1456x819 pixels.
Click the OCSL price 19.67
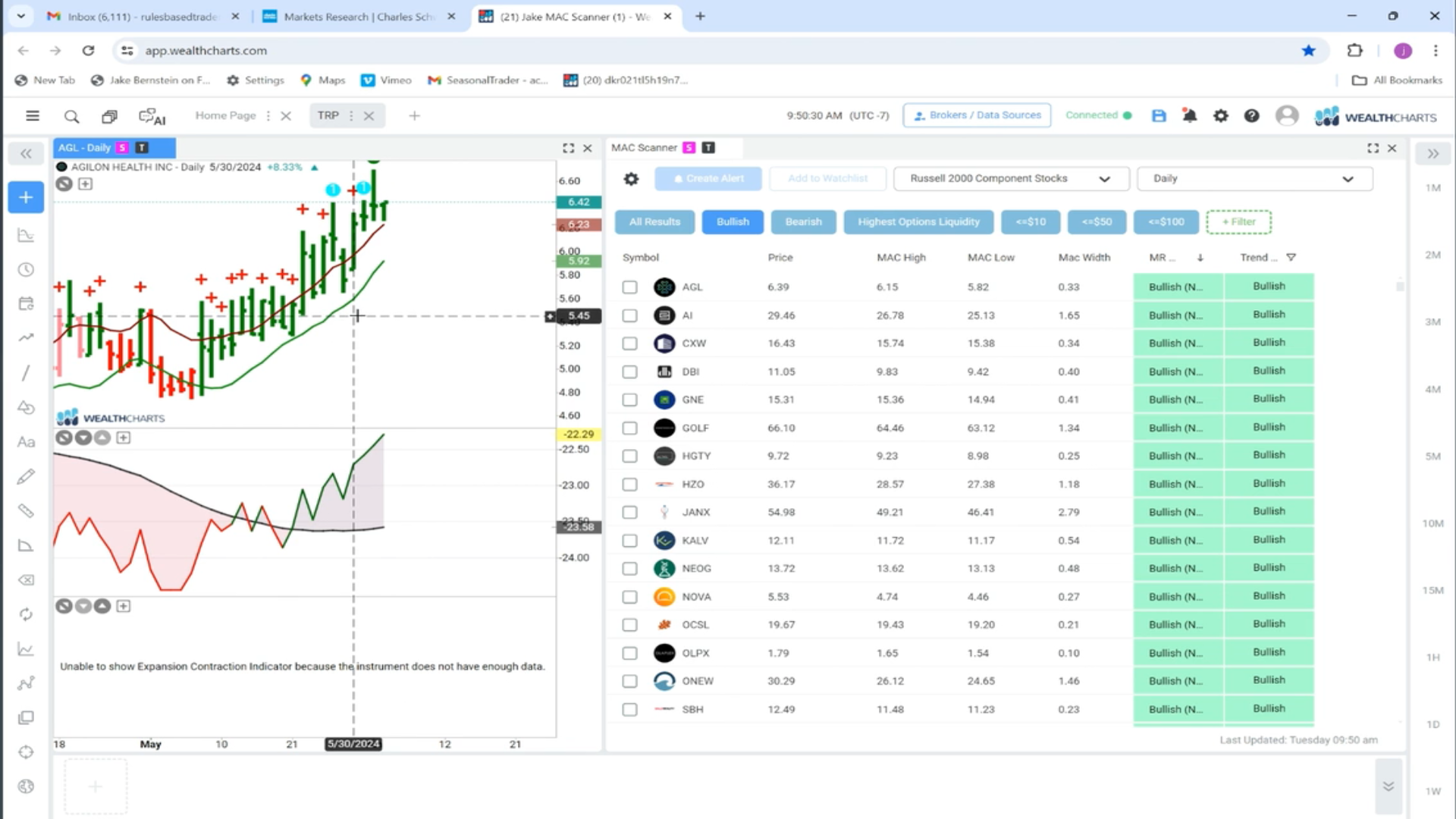pyautogui.click(x=781, y=625)
